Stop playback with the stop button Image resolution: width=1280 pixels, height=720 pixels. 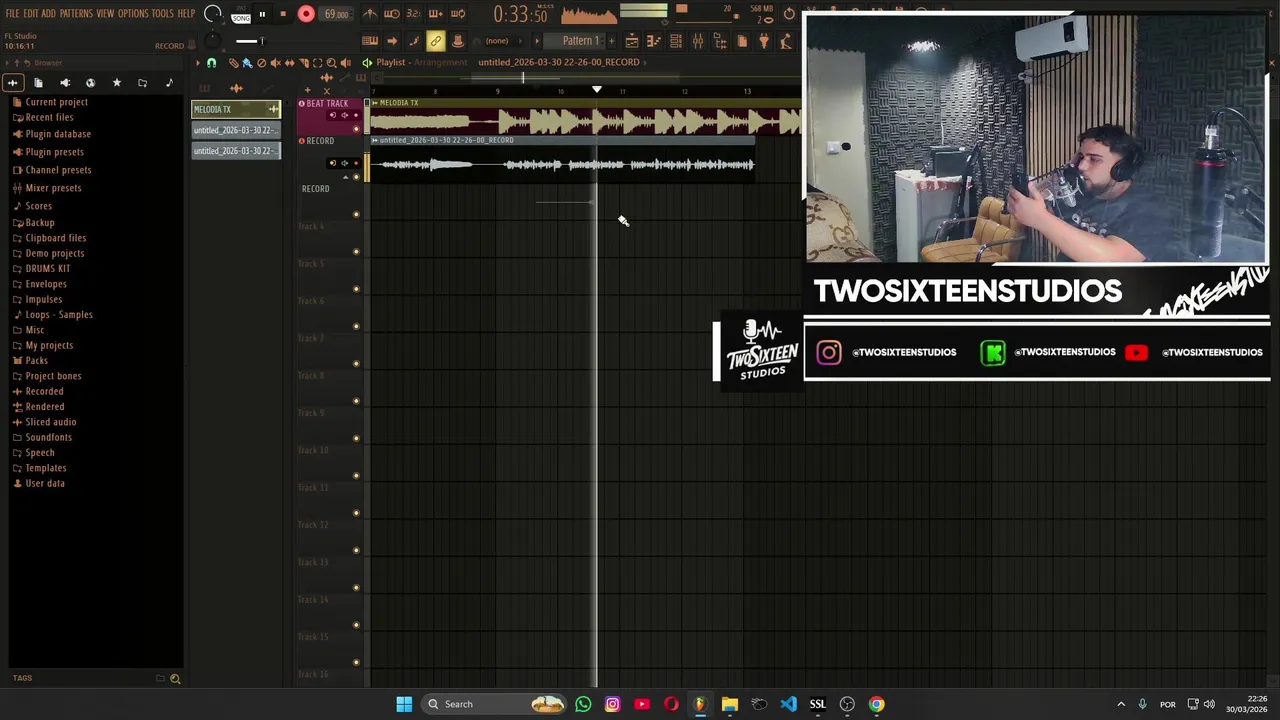point(283,14)
